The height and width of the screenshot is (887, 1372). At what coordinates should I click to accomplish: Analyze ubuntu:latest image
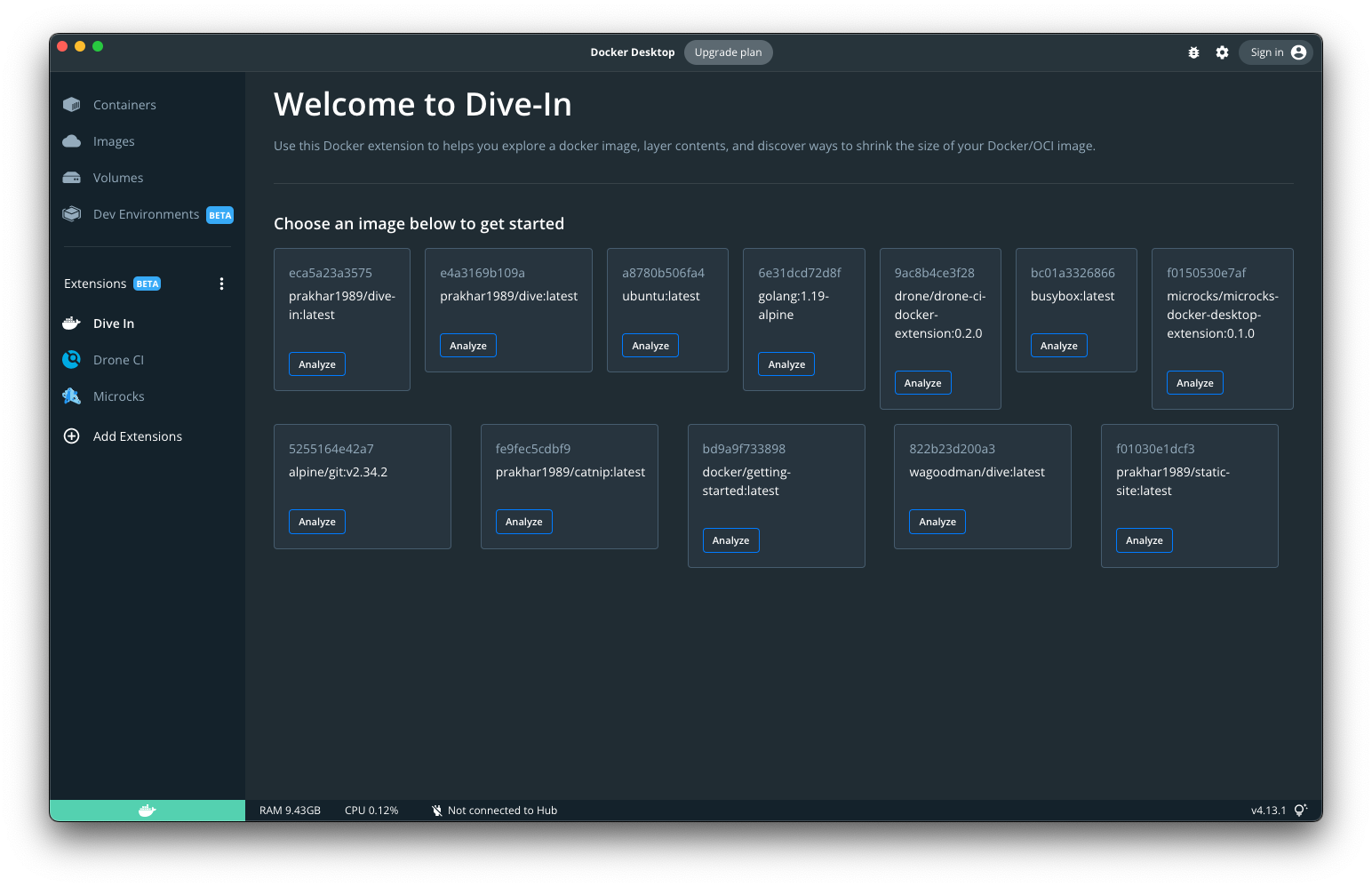coord(650,346)
